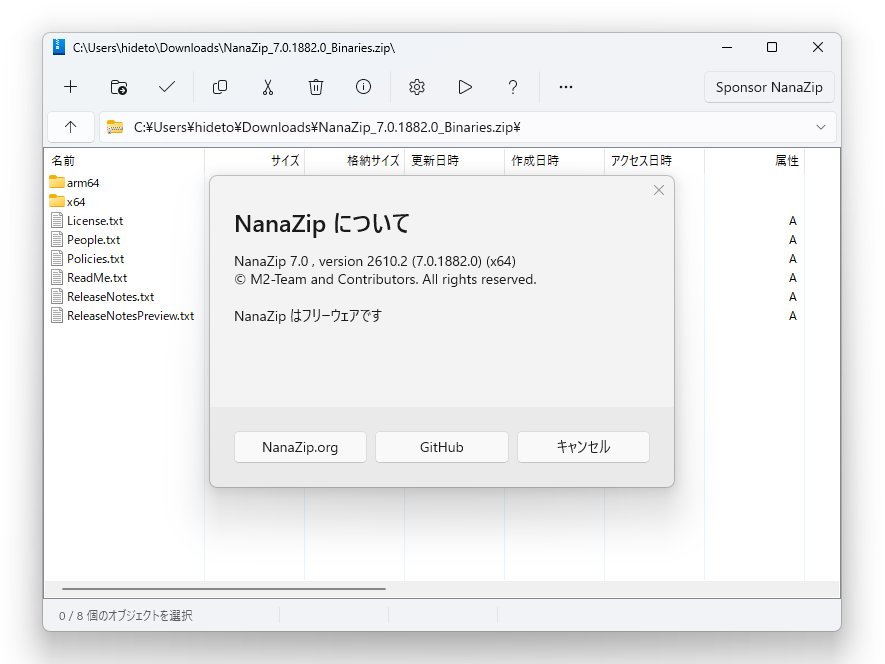The width and height of the screenshot is (885, 664).
Task: Expand the address bar dropdown chevron
Action: pos(821,127)
